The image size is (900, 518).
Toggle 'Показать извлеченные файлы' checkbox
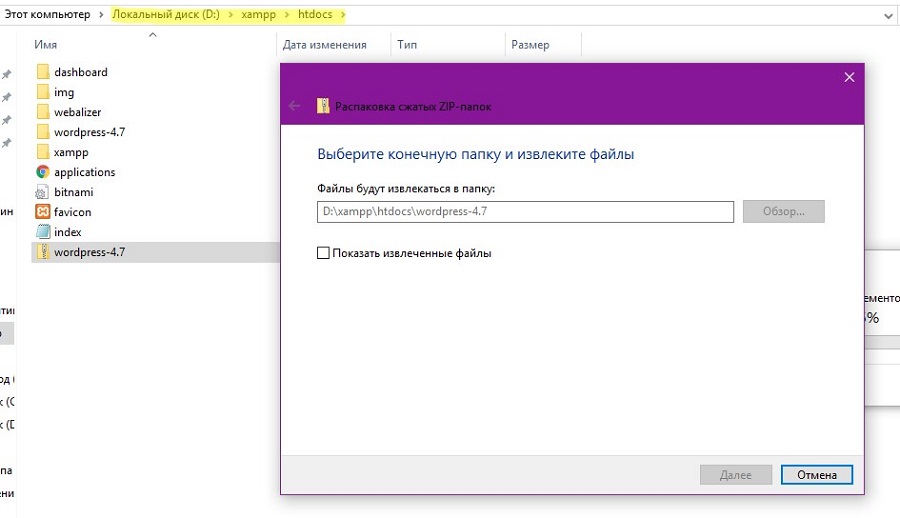point(323,253)
